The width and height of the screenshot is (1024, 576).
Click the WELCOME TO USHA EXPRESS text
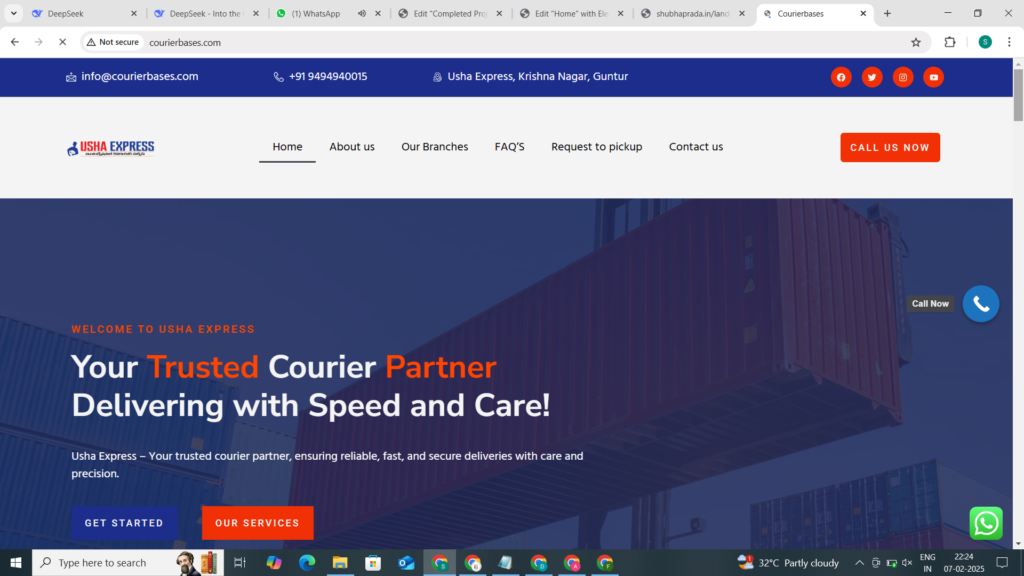click(x=163, y=330)
